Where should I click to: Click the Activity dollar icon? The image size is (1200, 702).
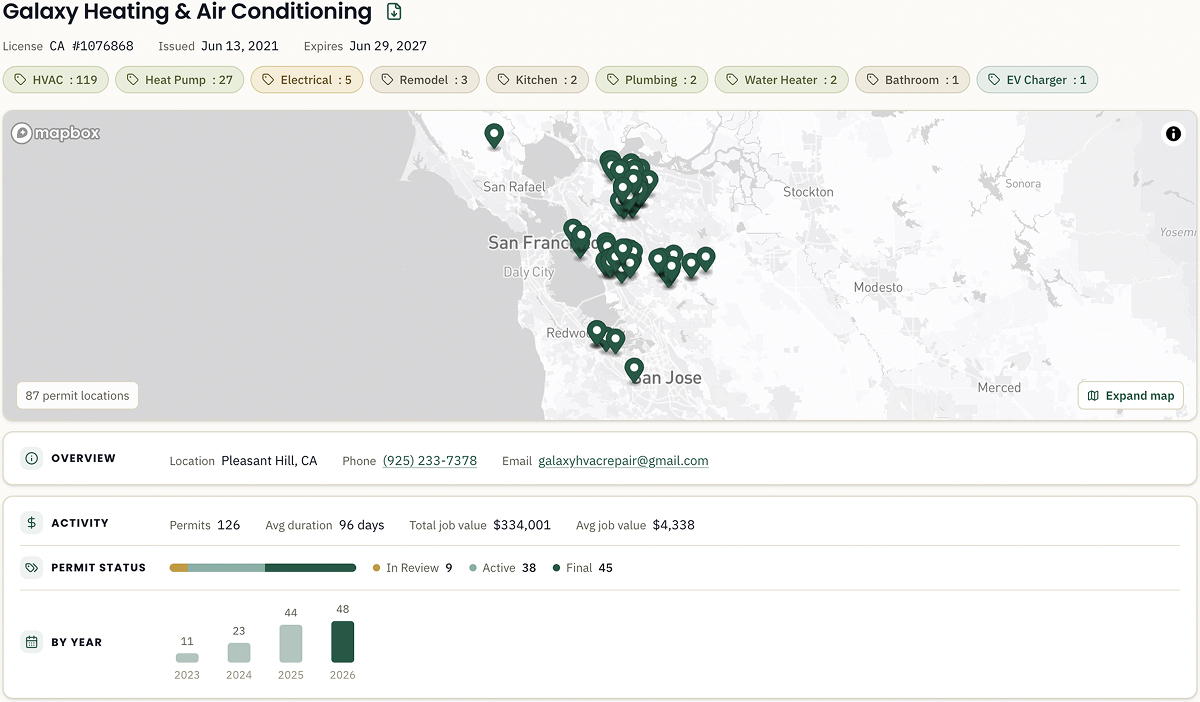[x=32, y=523]
